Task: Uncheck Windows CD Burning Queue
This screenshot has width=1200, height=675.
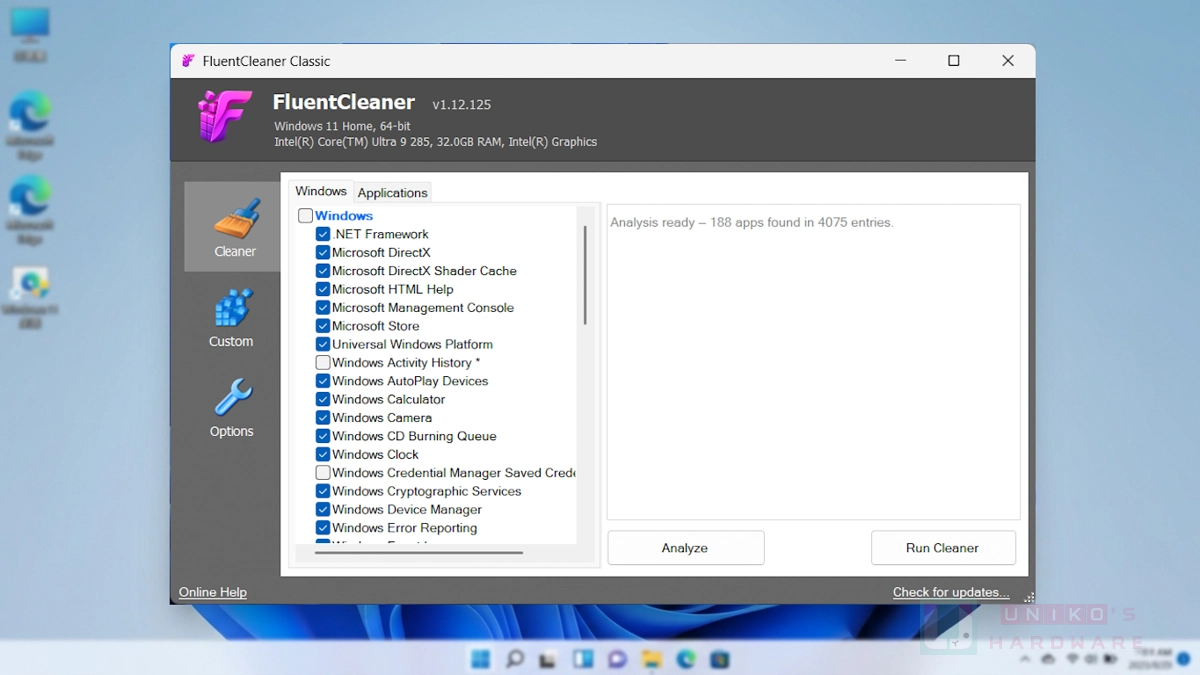Action: tap(323, 436)
